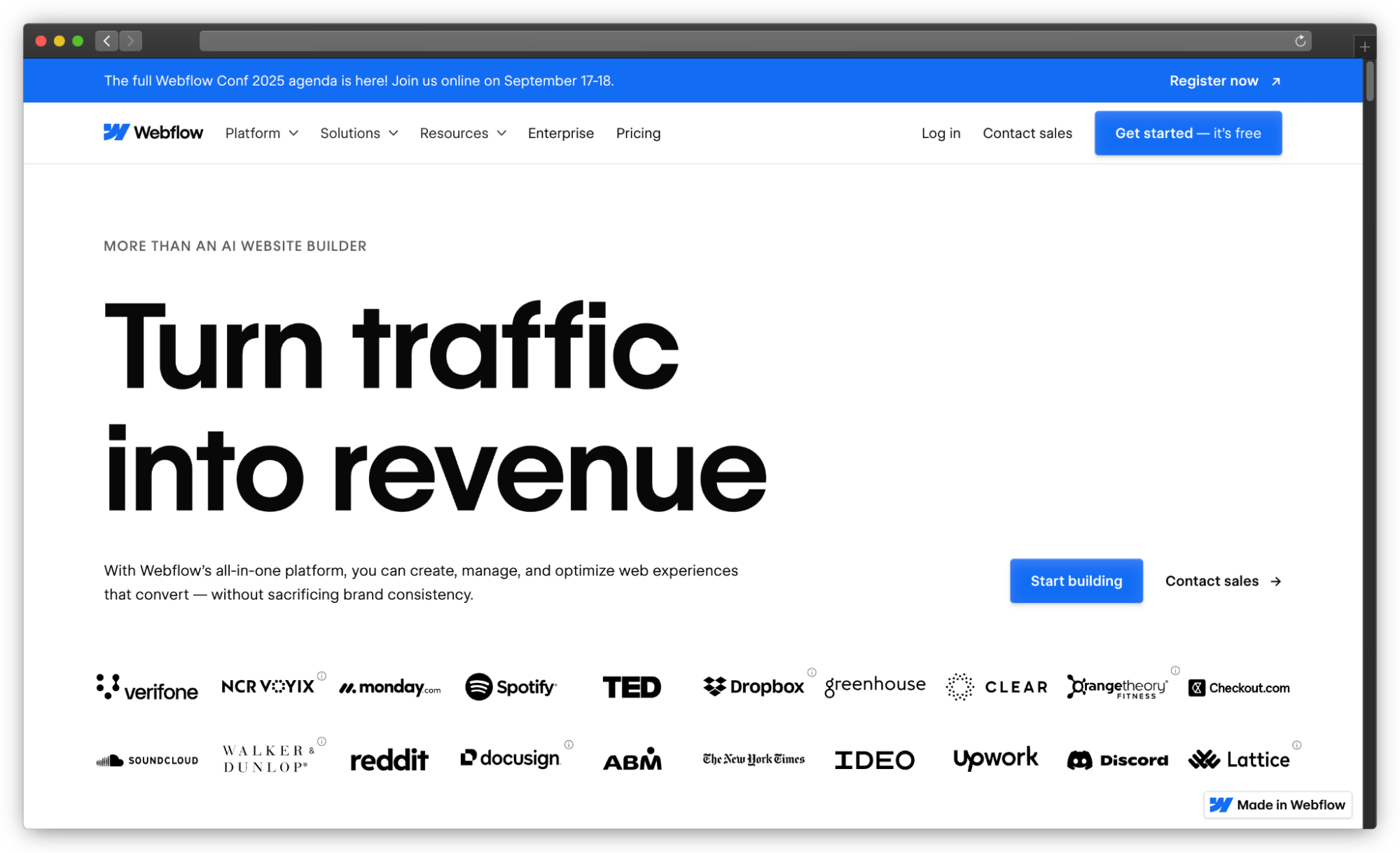The image size is (1400, 853).
Task: Open the info tooltip beside the NCR Voyix logo
Action: point(321,677)
